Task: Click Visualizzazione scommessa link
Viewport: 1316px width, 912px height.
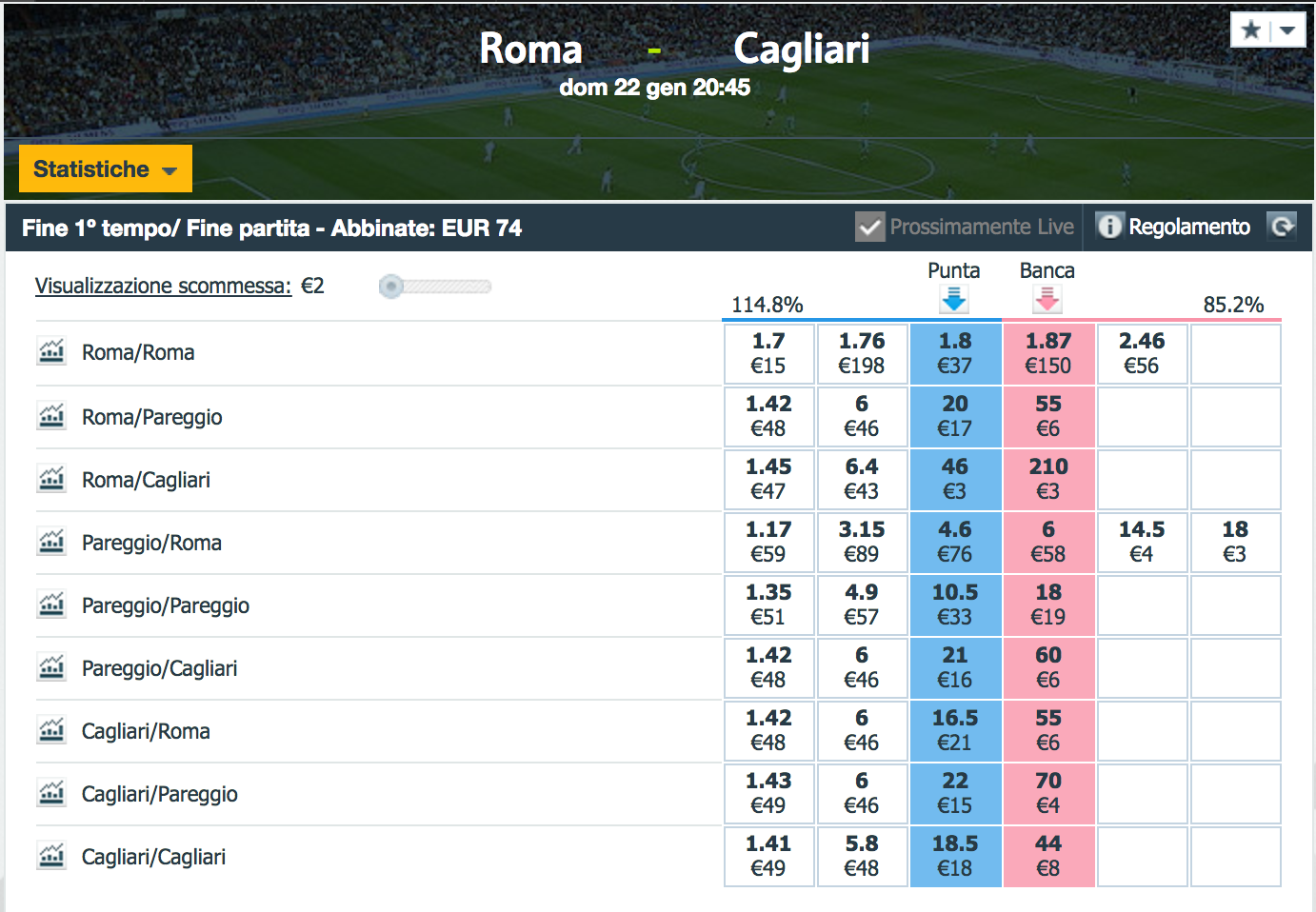Action: (x=163, y=286)
